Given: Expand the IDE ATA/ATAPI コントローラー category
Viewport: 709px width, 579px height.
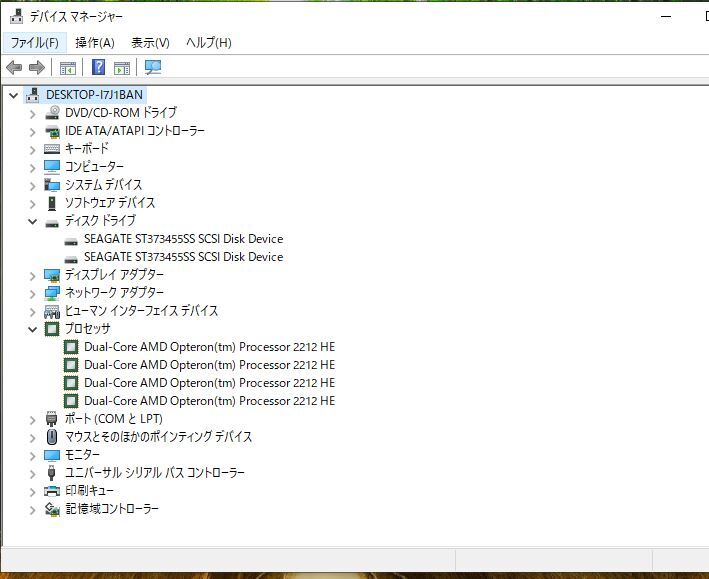Looking at the screenshot, I should coord(33,132).
